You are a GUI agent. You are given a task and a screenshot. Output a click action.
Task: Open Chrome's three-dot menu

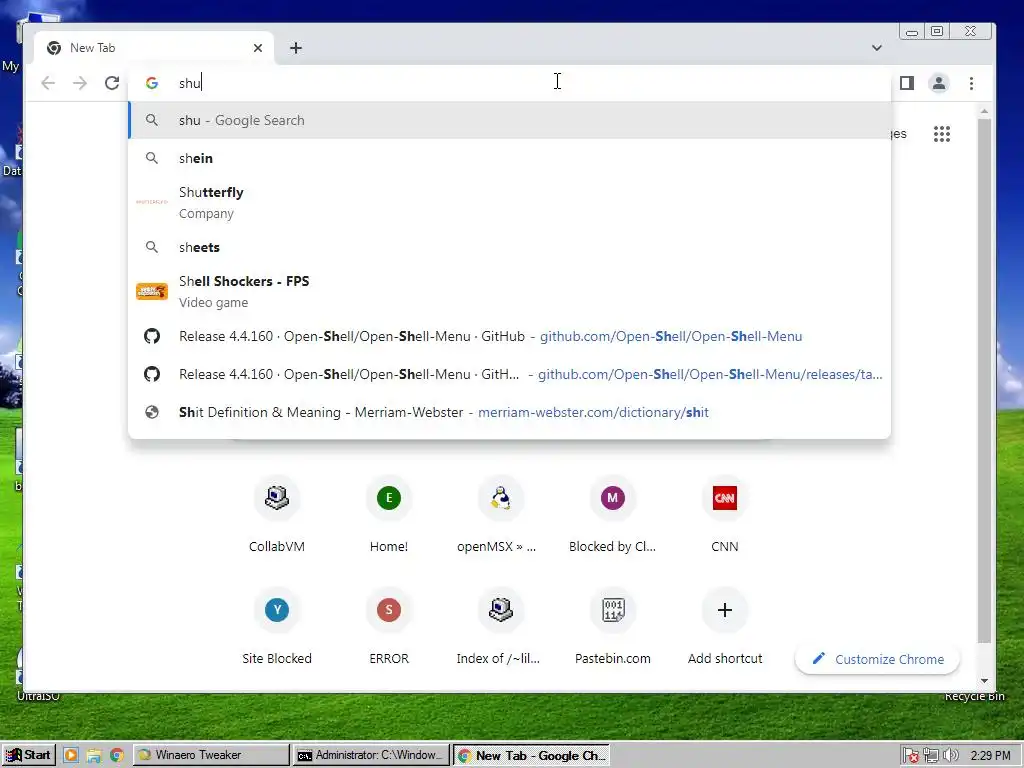(971, 83)
